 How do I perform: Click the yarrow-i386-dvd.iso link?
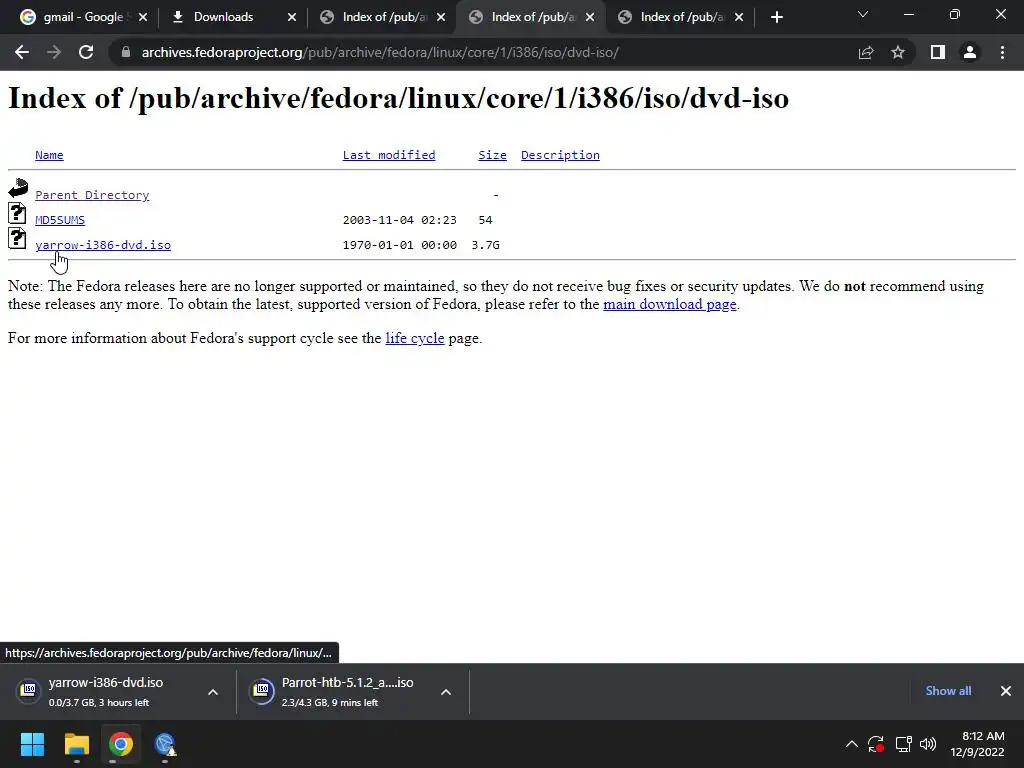click(103, 245)
